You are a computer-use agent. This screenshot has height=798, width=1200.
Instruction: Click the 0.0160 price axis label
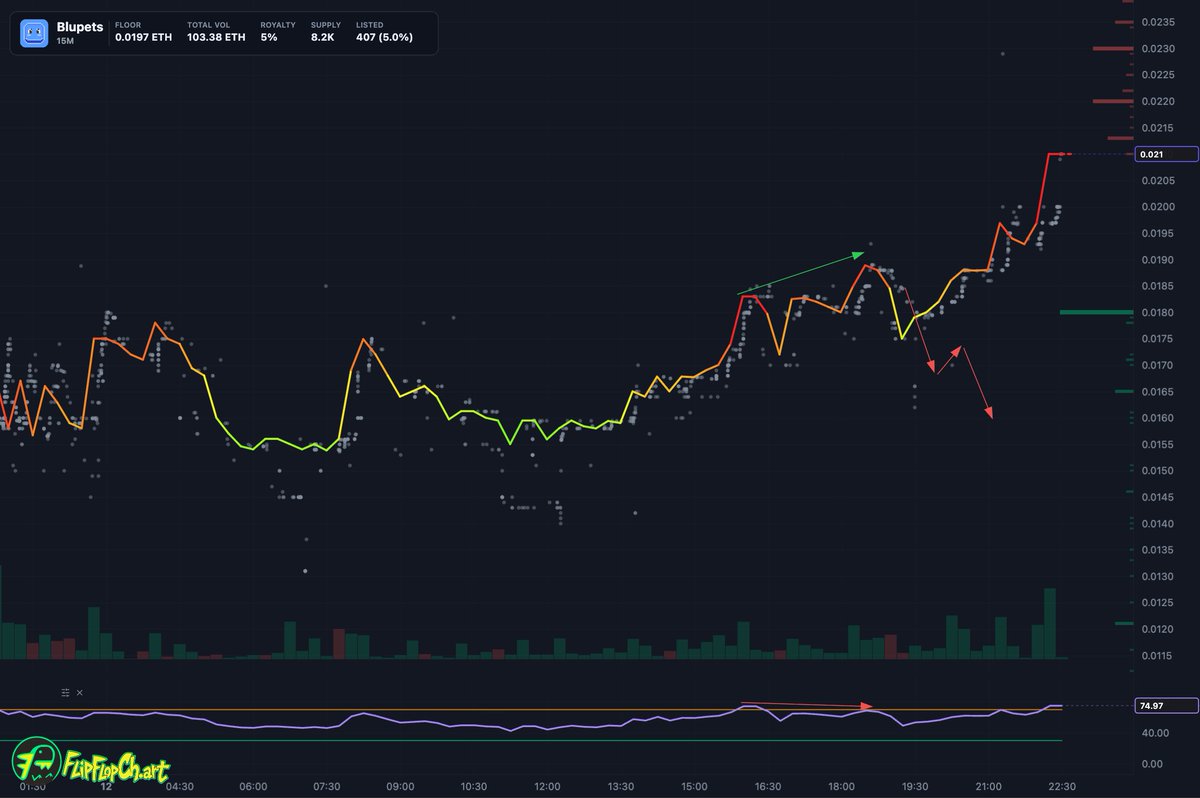(1158, 418)
